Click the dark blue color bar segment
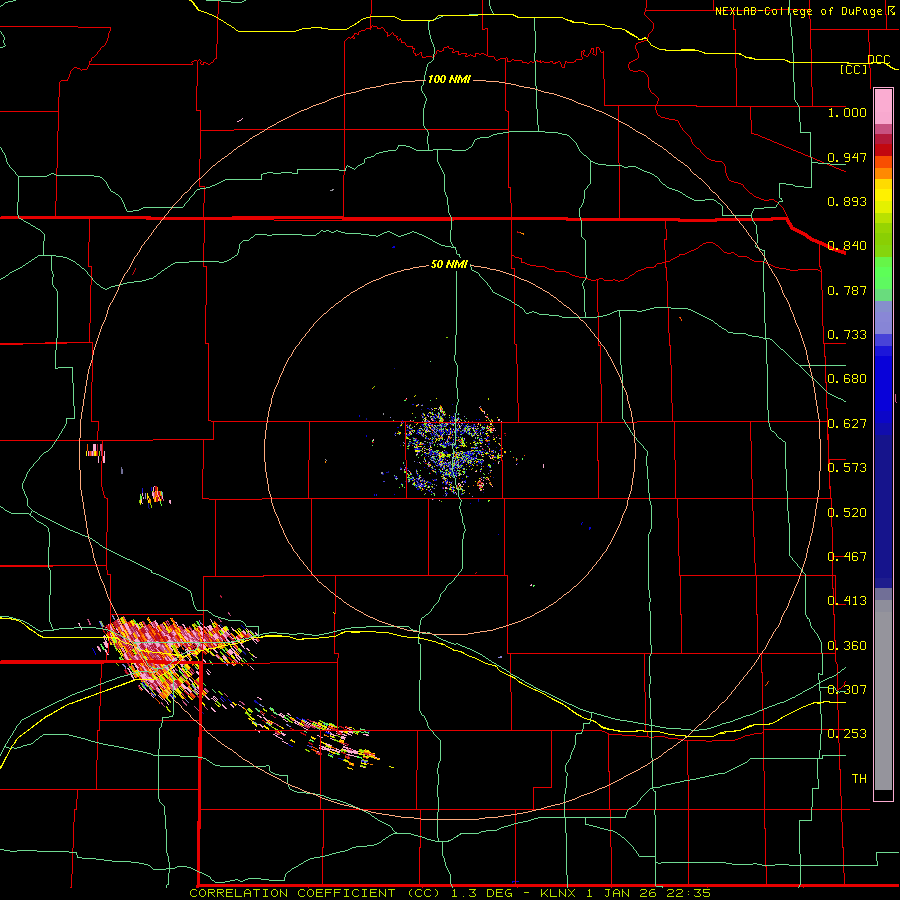 point(883,511)
